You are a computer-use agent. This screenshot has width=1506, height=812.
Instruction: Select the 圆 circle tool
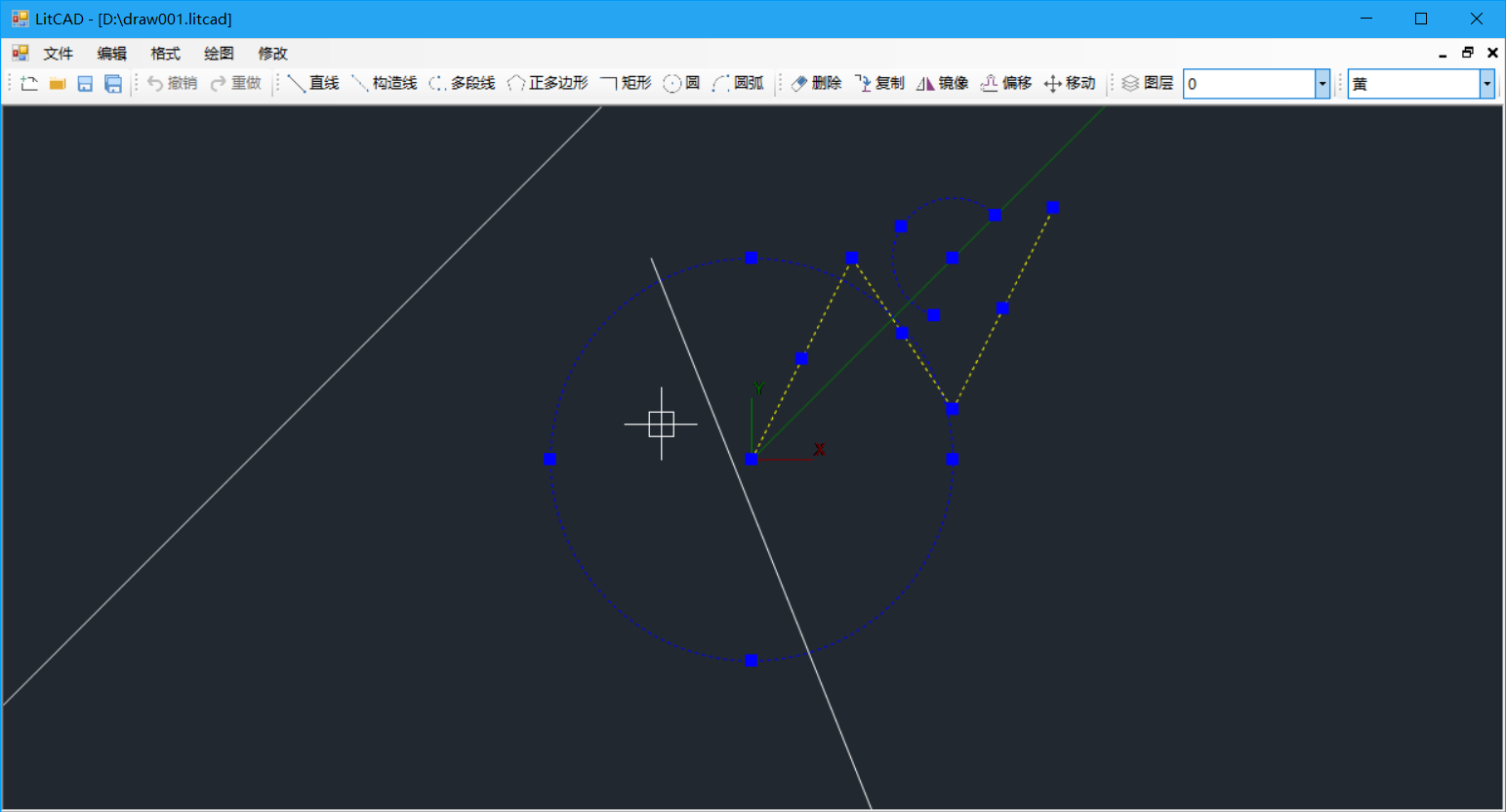coord(681,84)
